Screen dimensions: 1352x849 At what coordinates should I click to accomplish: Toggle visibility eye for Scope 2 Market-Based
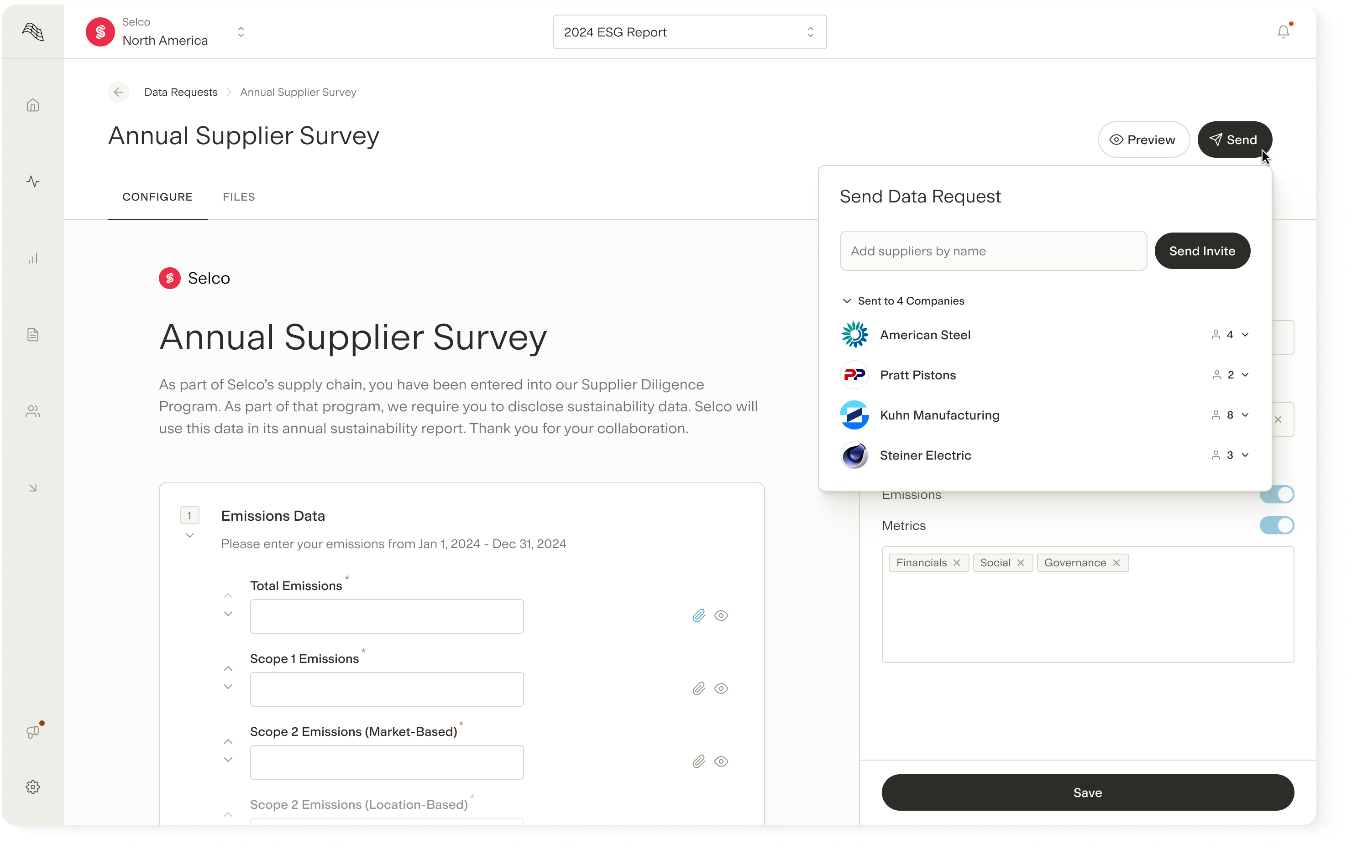click(x=721, y=762)
